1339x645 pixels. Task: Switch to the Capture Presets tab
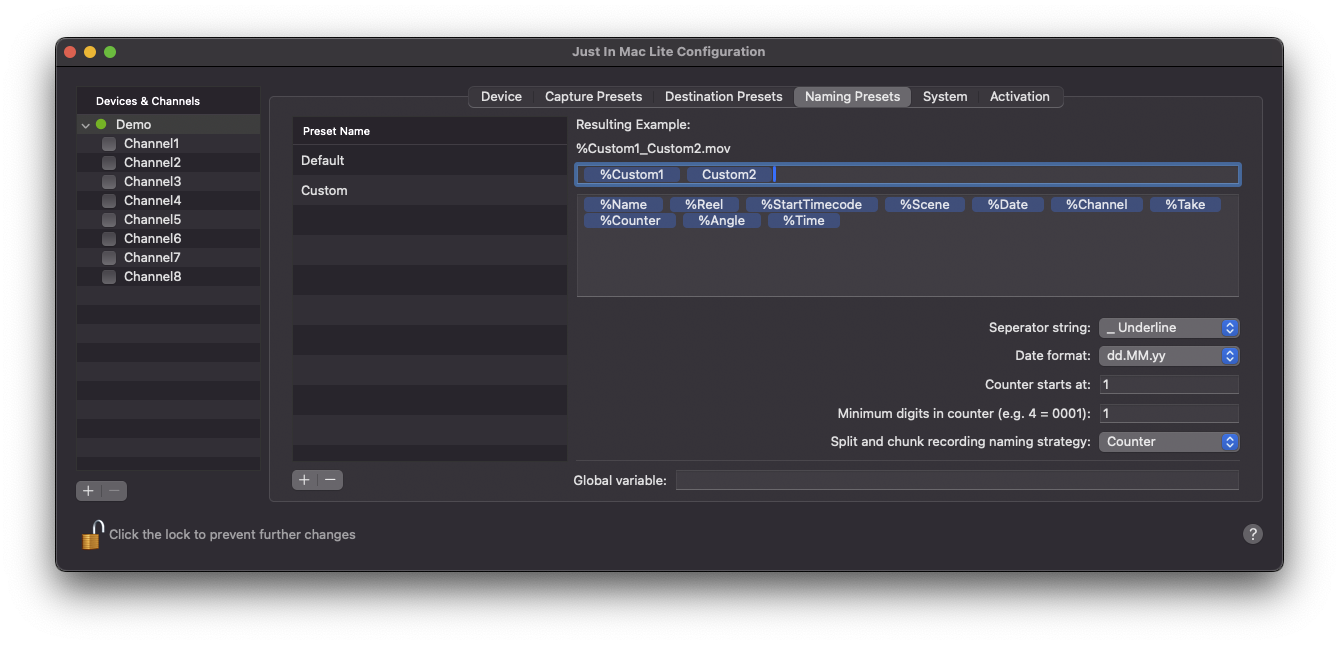point(593,96)
